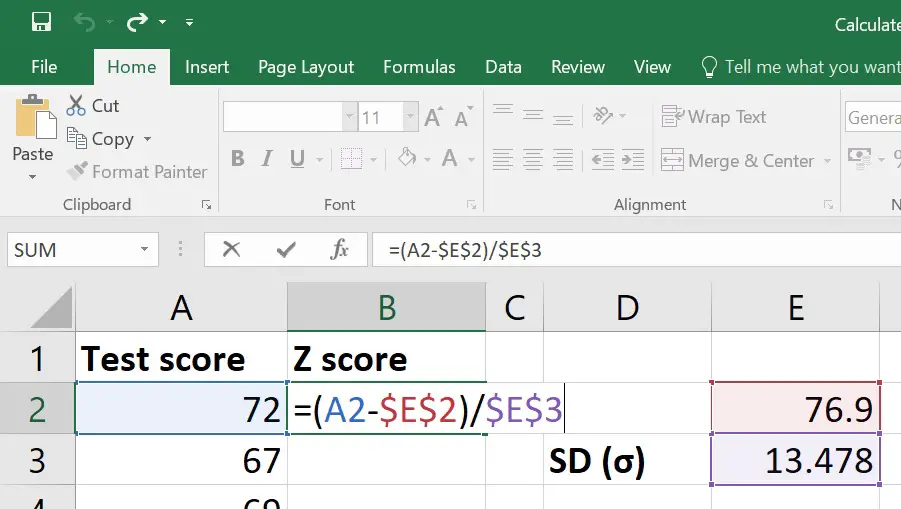Click the Save icon in quick access toolbar
The image size is (901, 509).
coord(41,22)
